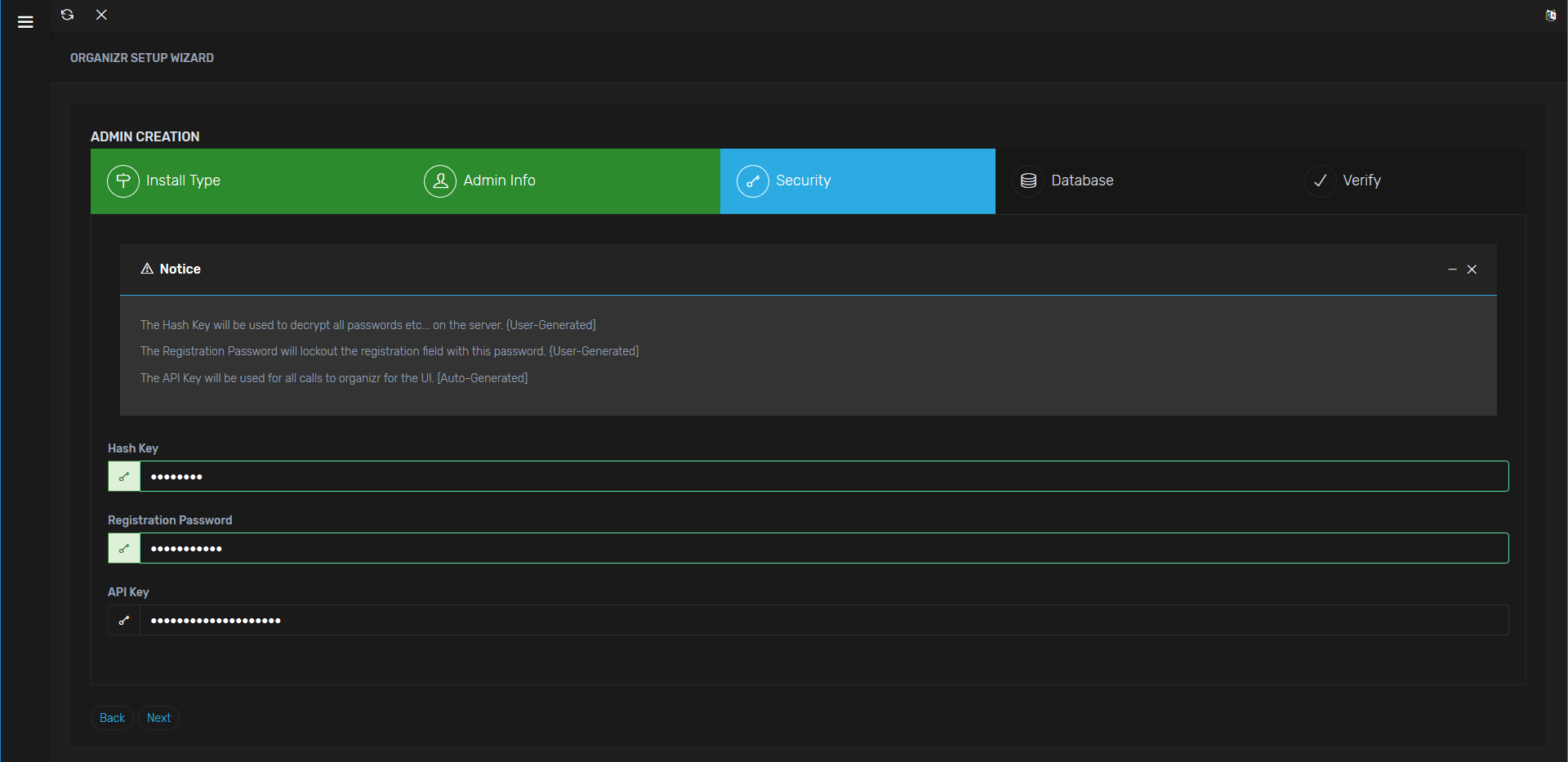The width and height of the screenshot is (1568, 762).
Task: Focus the Registration Password field
Action: click(824, 548)
